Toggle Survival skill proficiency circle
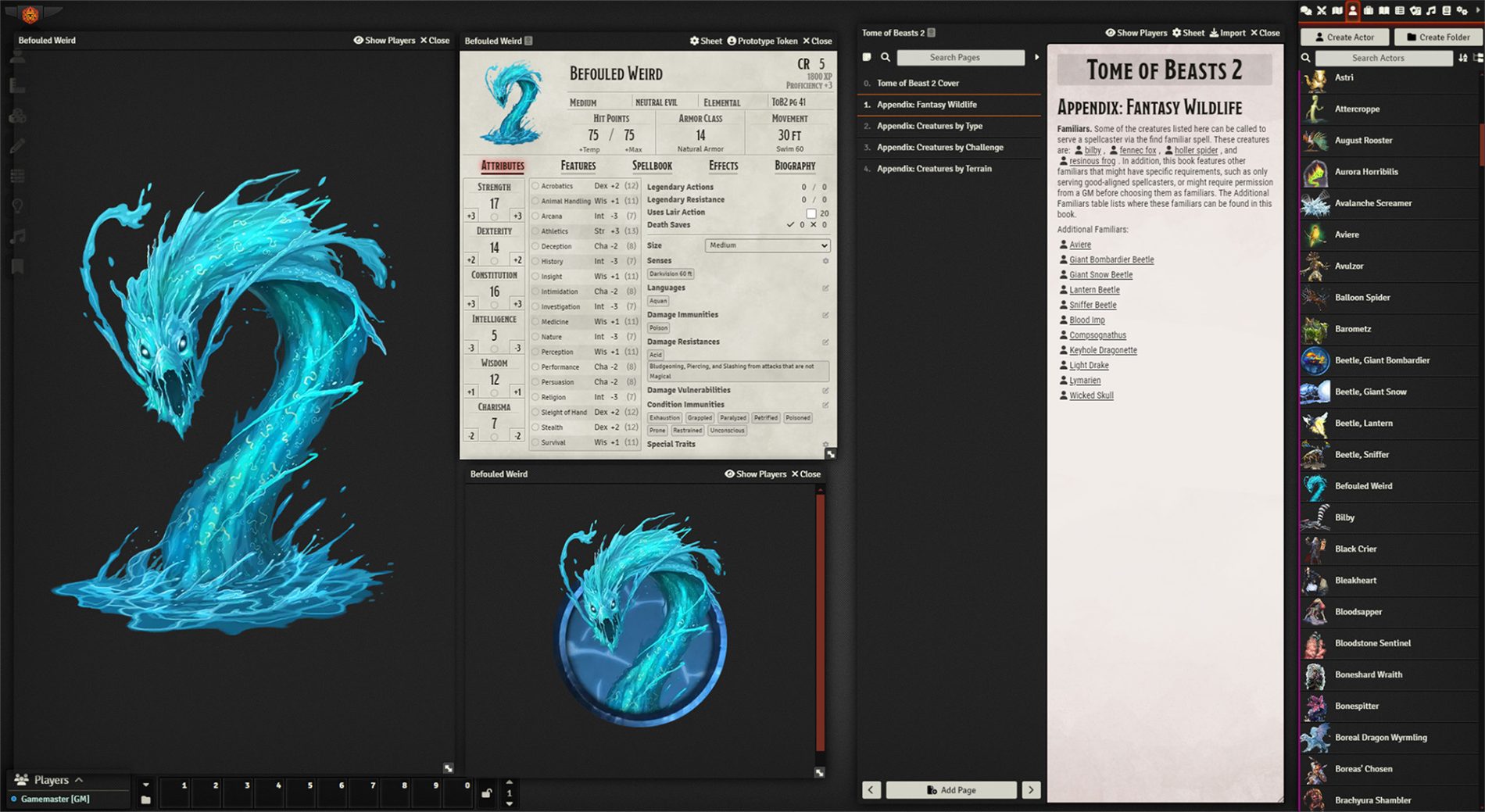The height and width of the screenshot is (812, 1485). coord(535,442)
